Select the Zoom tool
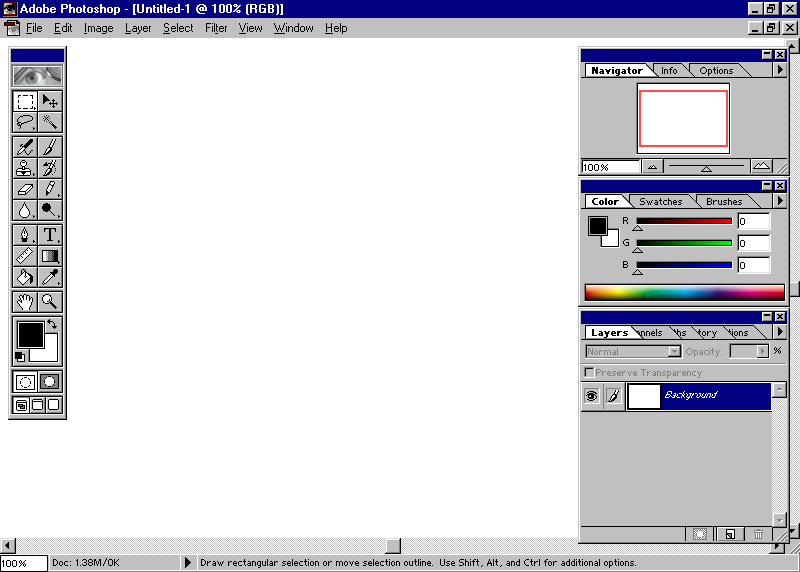800x572 pixels. pyautogui.click(x=50, y=302)
